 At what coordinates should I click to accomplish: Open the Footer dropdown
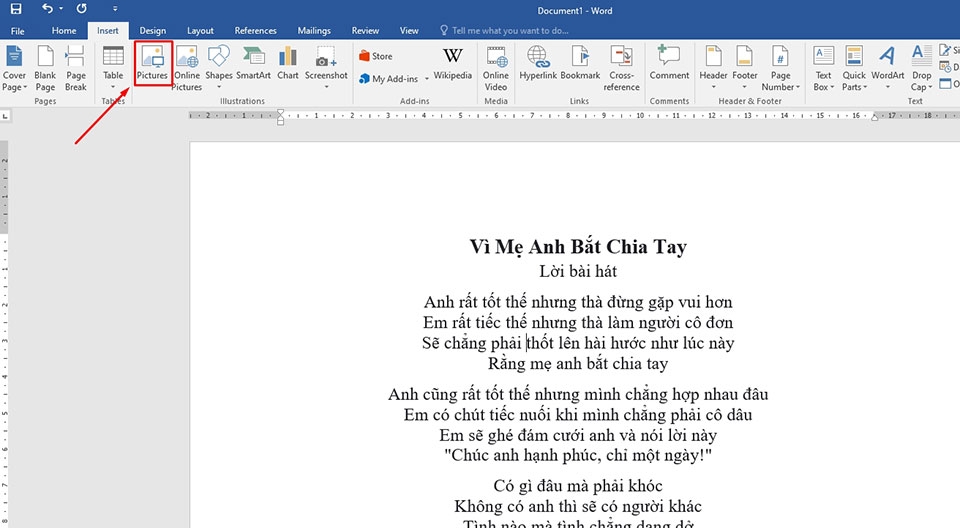(x=744, y=69)
